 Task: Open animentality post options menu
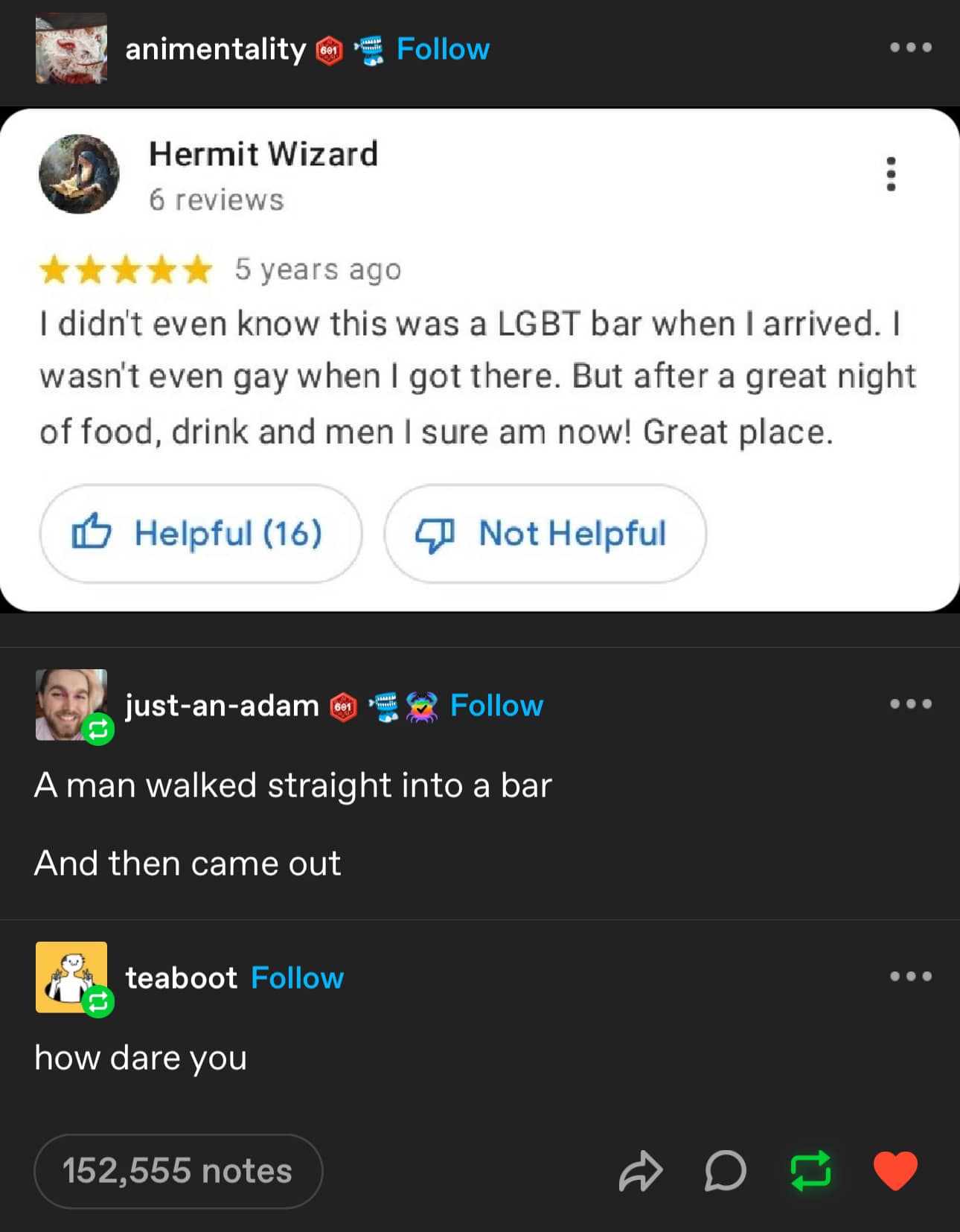point(910,48)
